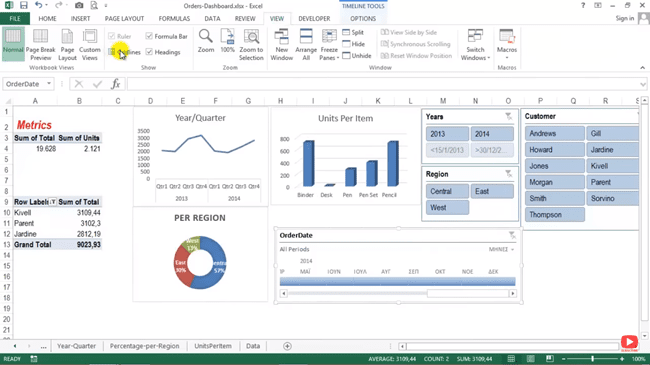Toggle the Headings checkbox

149,52
